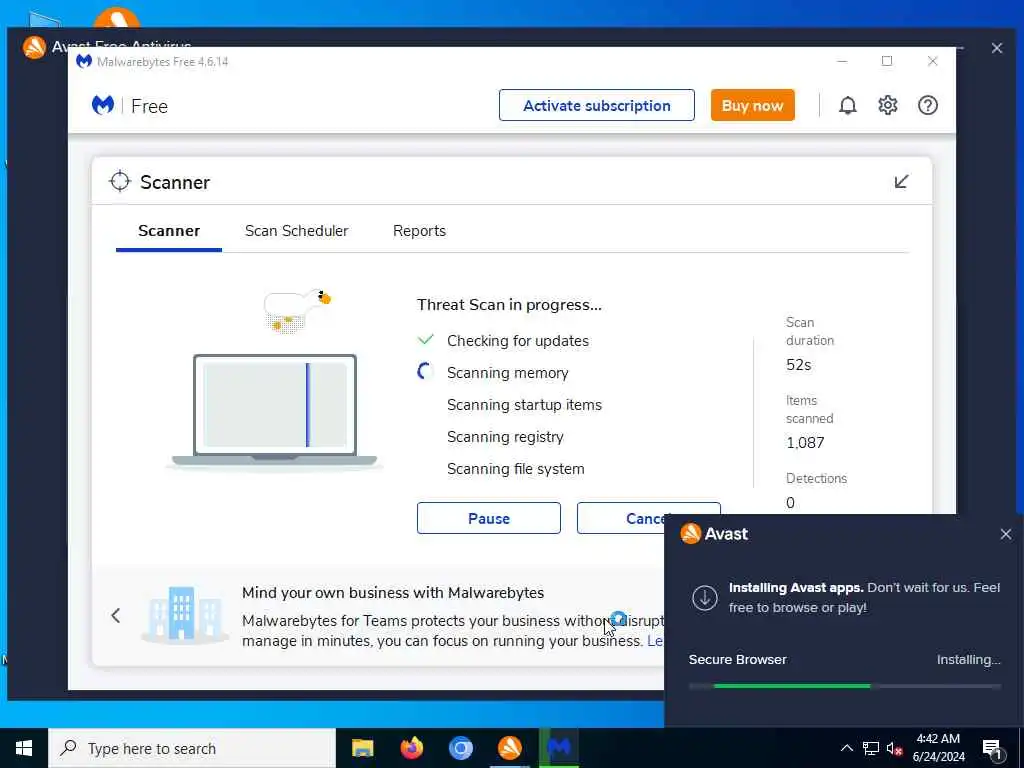Click 'Scanning file system' step text
The width and height of the screenshot is (1024, 768).
[x=515, y=468]
